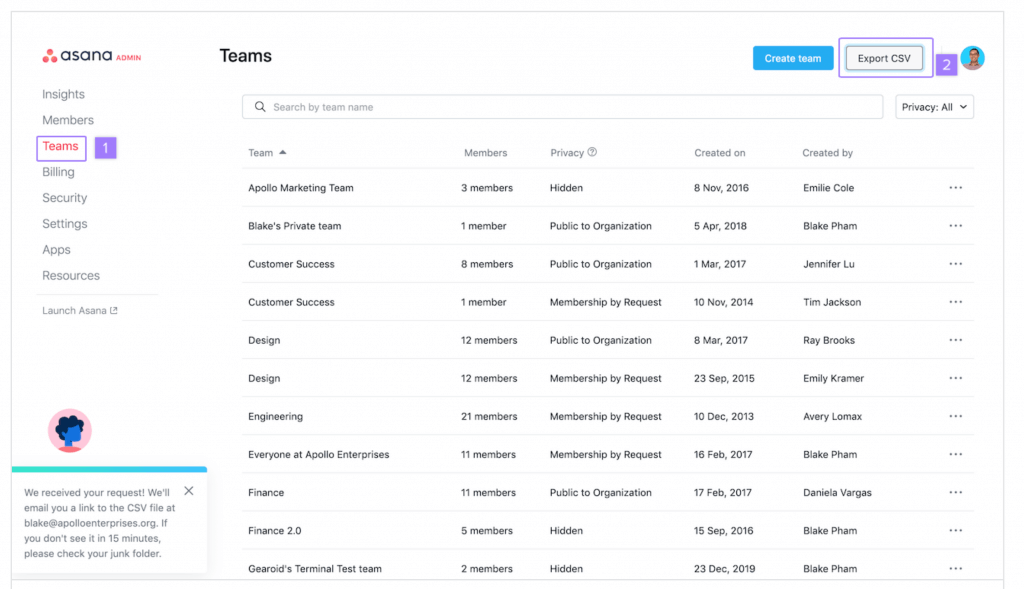The width and height of the screenshot is (1024, 589).
Task: Open more options for Daniela Vargas' Finance team
Action: pos(955,492)
